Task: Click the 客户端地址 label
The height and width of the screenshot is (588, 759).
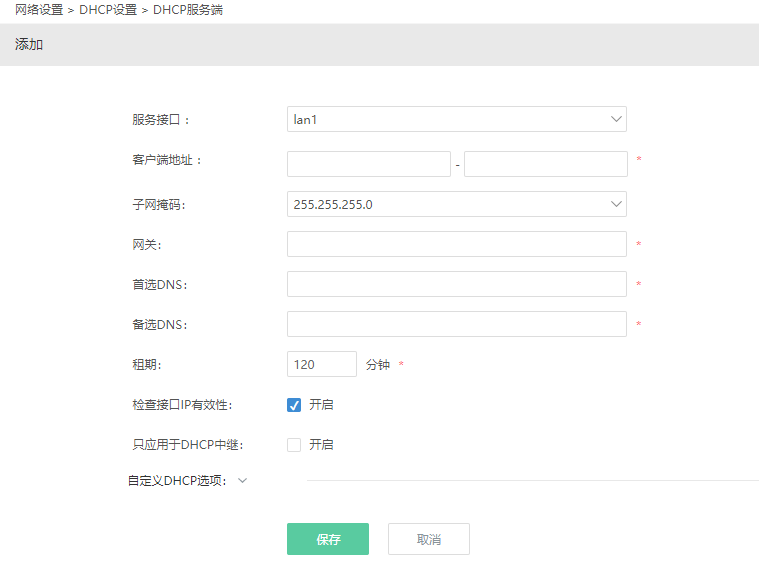Action: pos(167,160)
